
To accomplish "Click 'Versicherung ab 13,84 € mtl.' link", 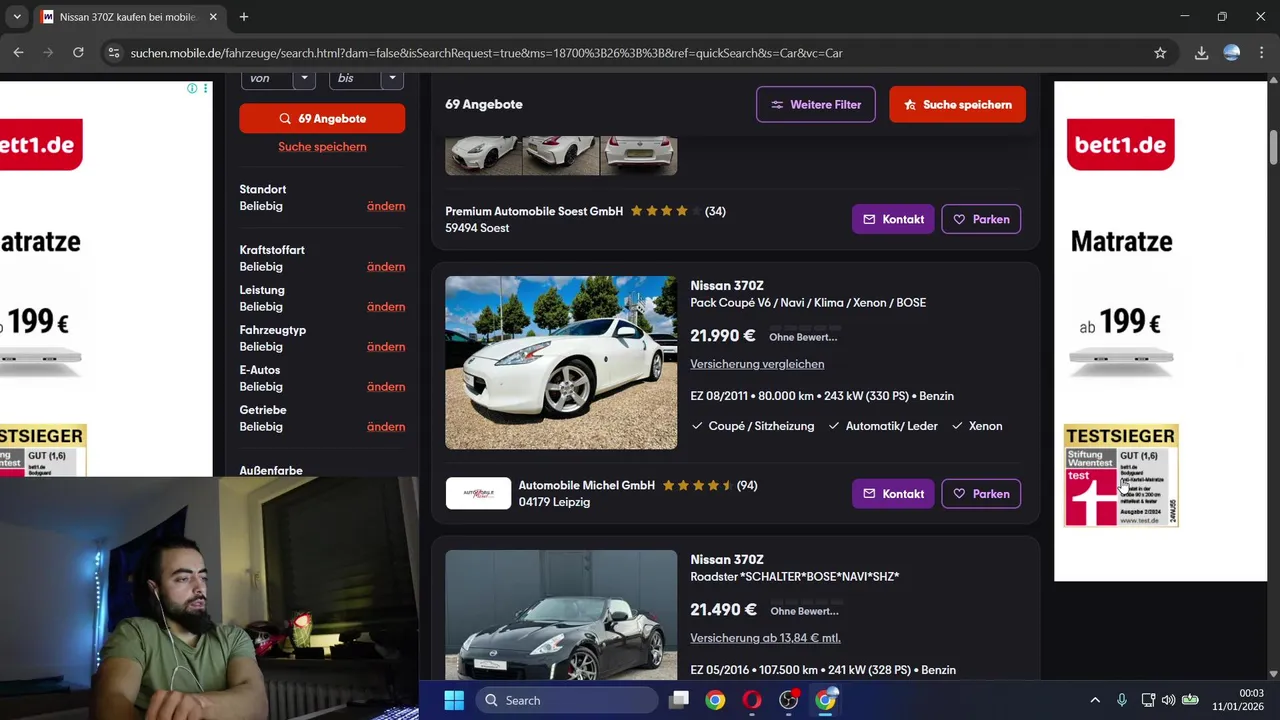I will [x=765, y=638].
